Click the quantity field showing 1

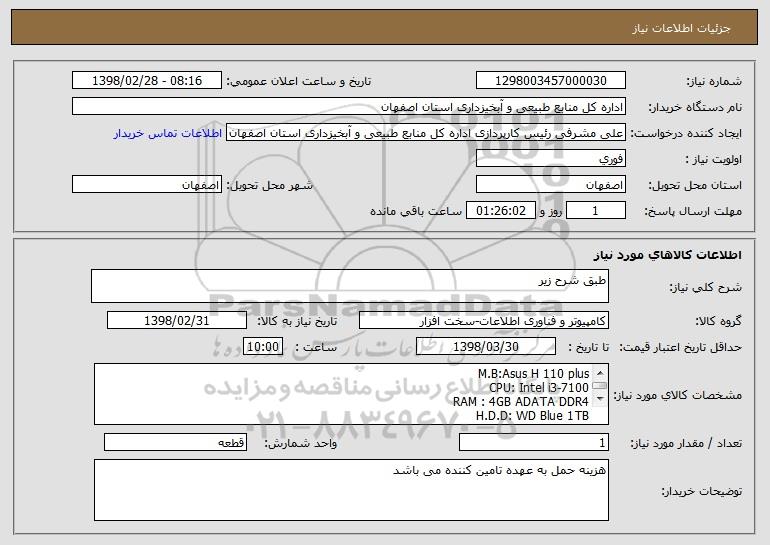pos(534,442)
